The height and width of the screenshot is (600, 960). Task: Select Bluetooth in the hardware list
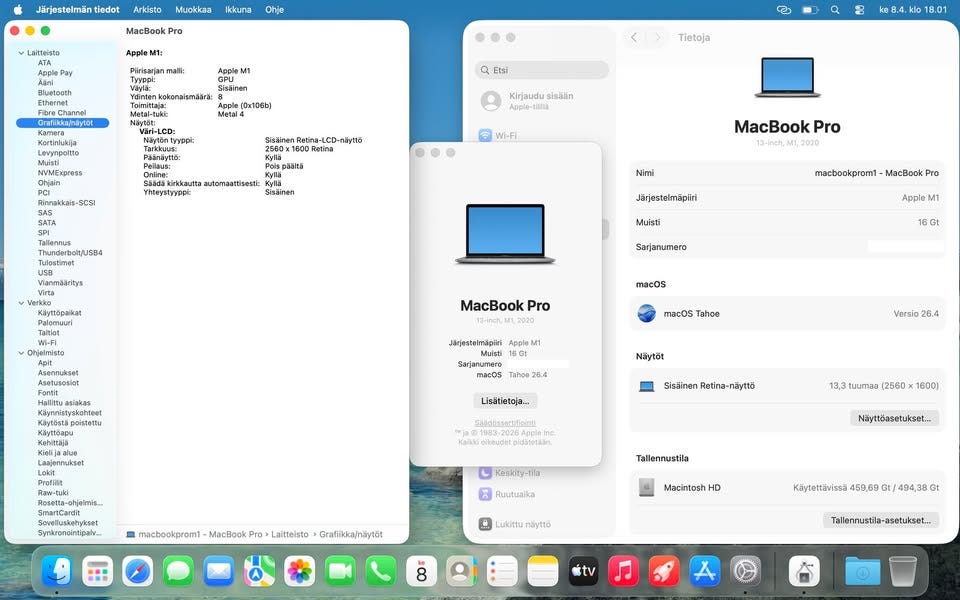point(55,93)
